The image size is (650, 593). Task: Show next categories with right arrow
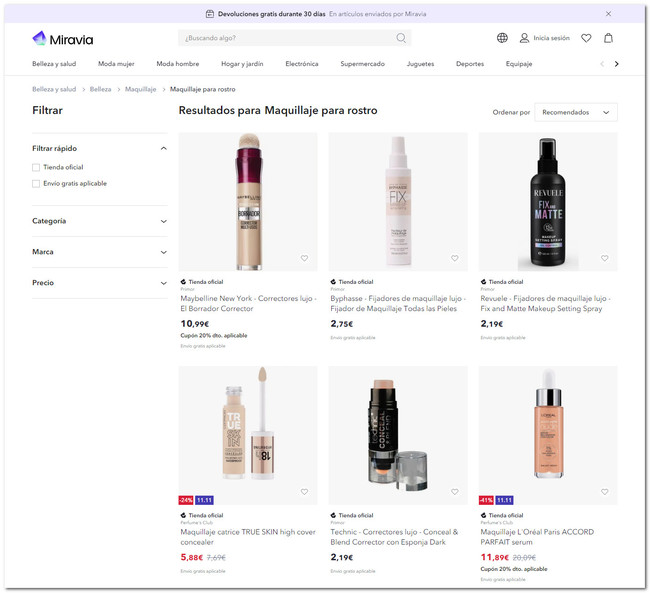pos(616,64)
